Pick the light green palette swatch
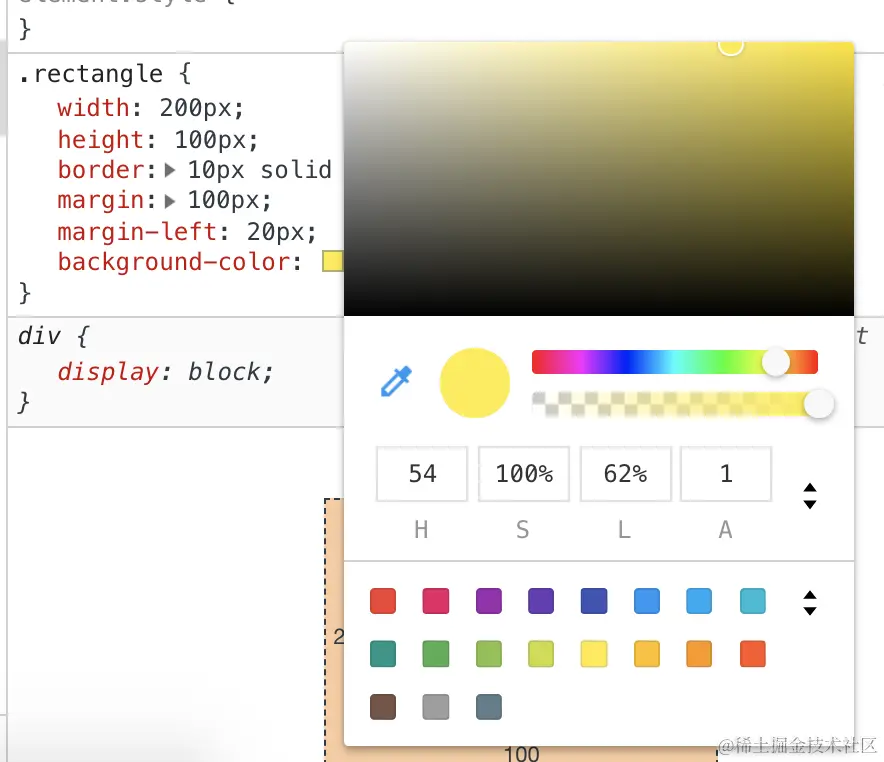Viewport: 884px width, 762px height. point(489,654)
